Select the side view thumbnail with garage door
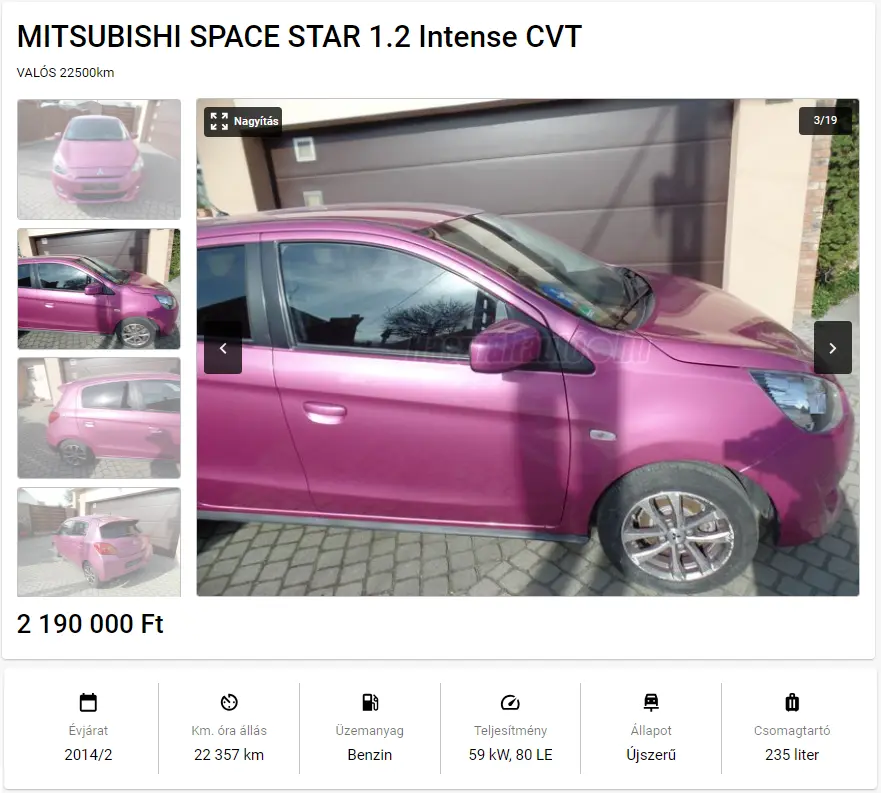This screenshot has width=881, height=793. (x=99, y=289)
